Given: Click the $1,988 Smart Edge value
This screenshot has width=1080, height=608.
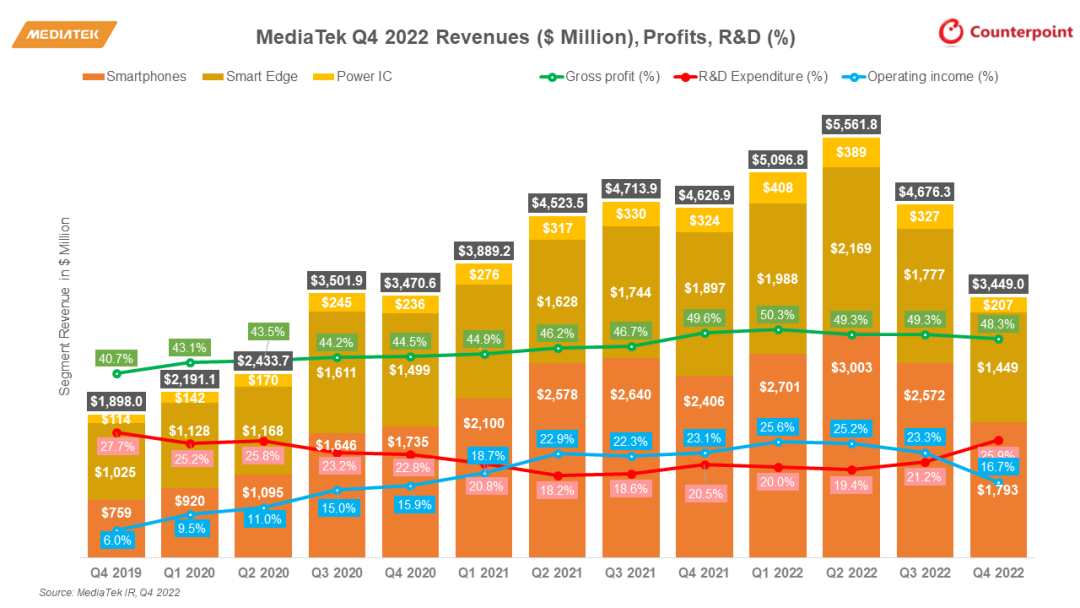Looking at the screenshot, I should click(x=778, y=279).
